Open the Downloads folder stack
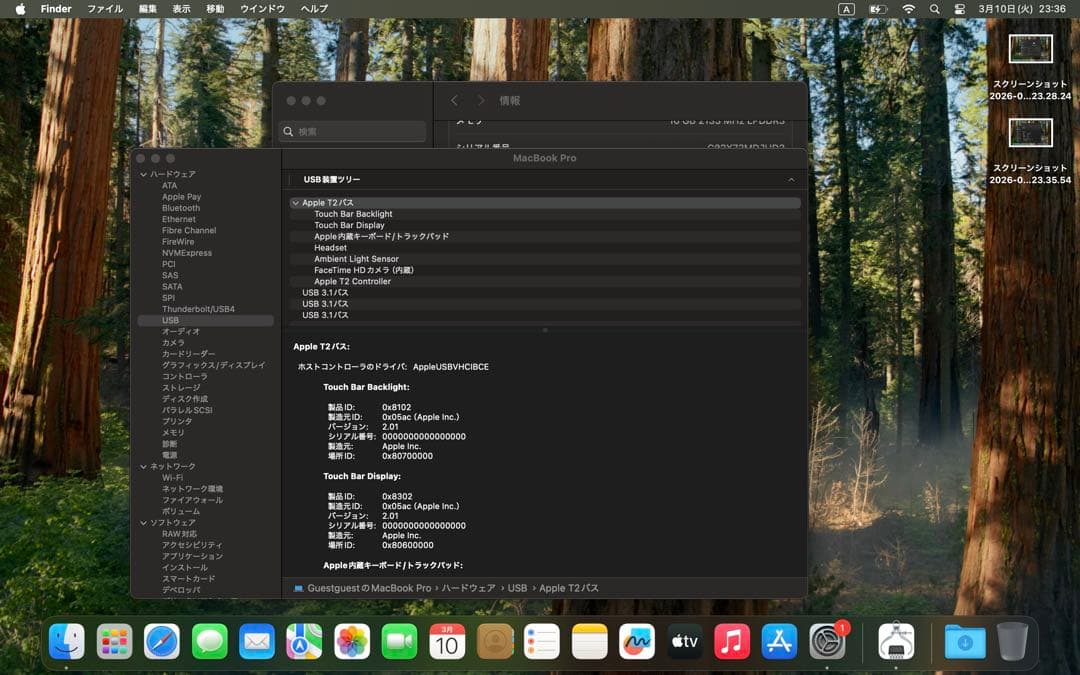1080x675 pixels. (x=965, y=641)
